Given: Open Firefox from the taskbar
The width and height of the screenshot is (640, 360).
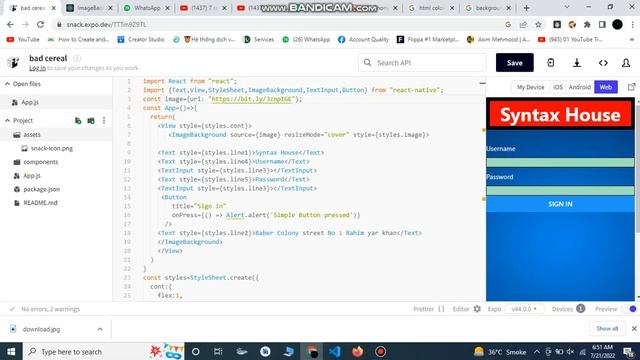Looking at the screenshot, I should 358,351.
